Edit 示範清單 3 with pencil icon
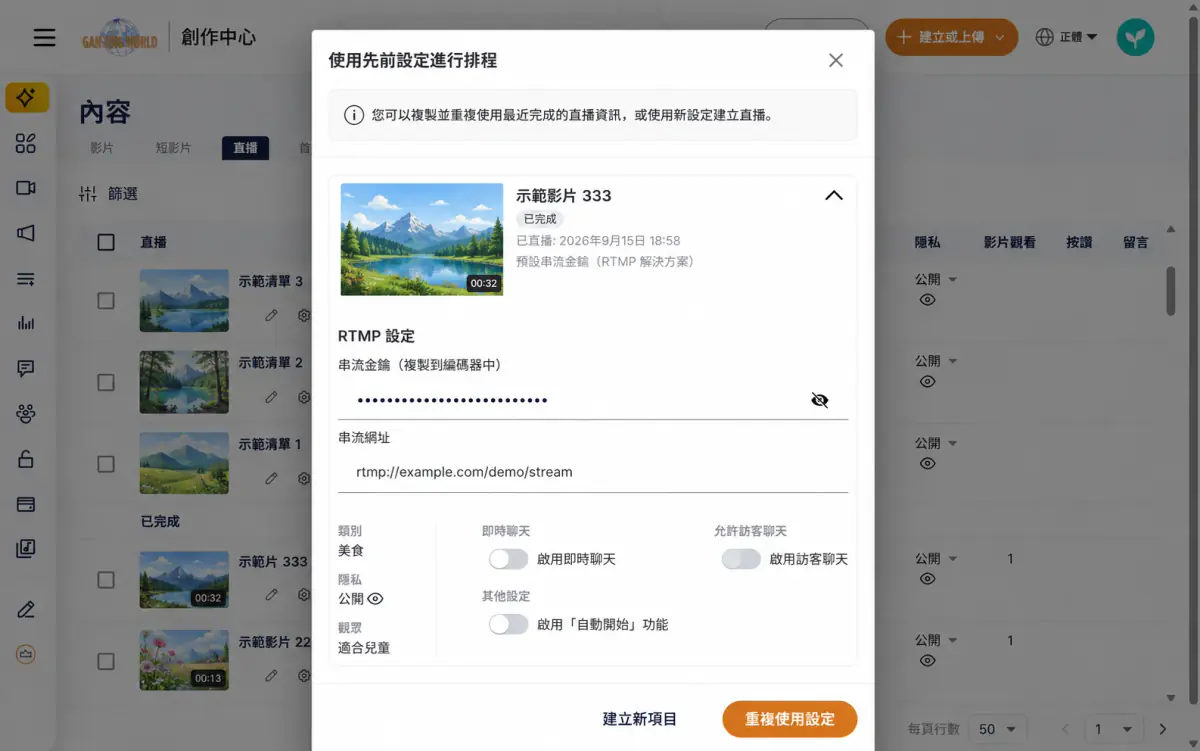 tap(271, 315)
